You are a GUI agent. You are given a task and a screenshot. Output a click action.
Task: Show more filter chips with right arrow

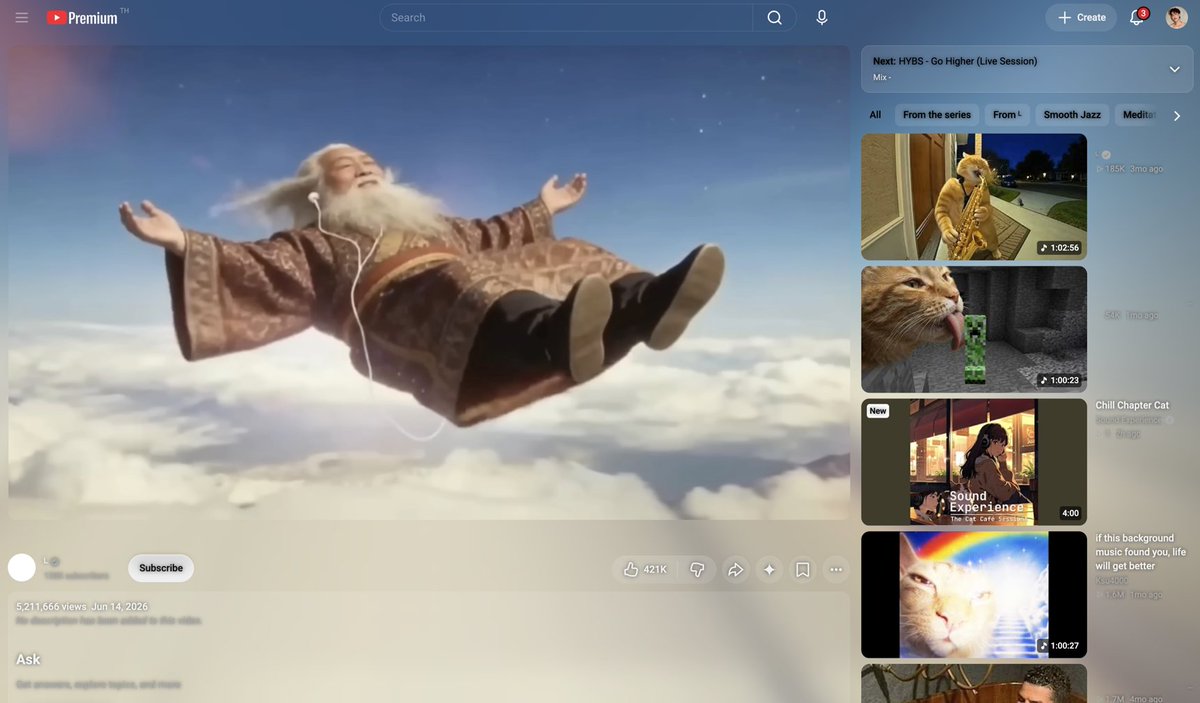(1177, 115)
